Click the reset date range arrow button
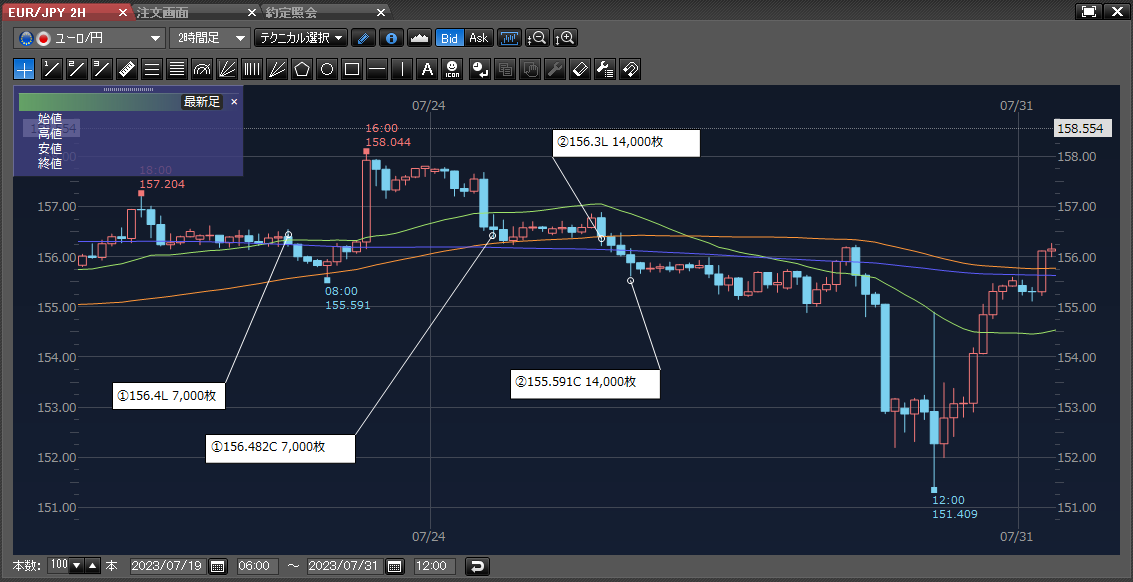Viewport: 1133px width, 582px height. [478, 566]
